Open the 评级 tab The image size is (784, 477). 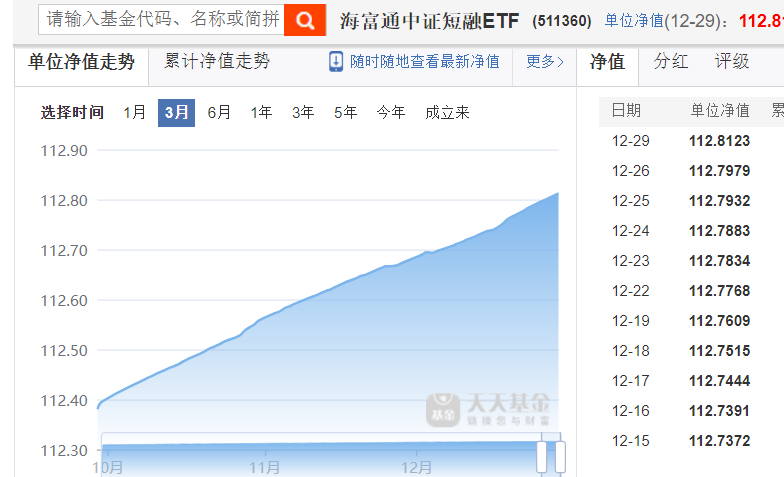pyautogui.click(x=732, y=61)
